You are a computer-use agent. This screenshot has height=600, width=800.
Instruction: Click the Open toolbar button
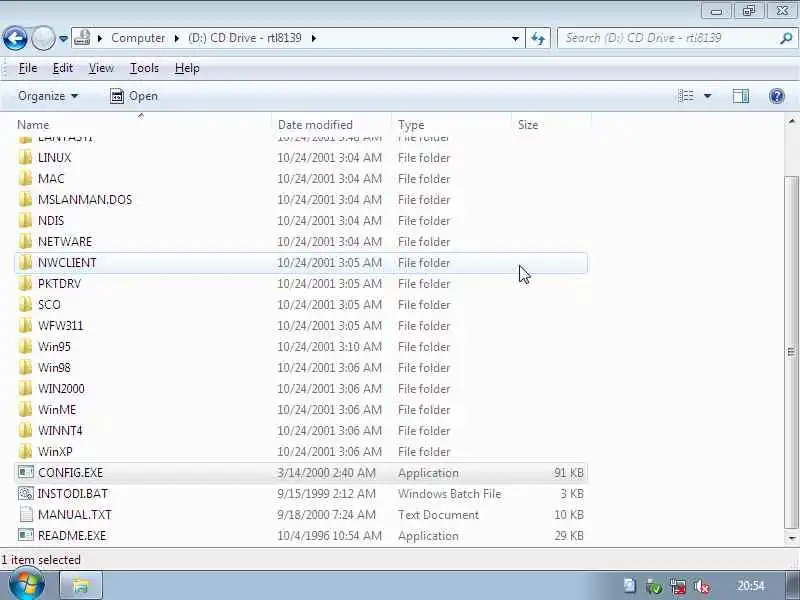click(134, 96)
